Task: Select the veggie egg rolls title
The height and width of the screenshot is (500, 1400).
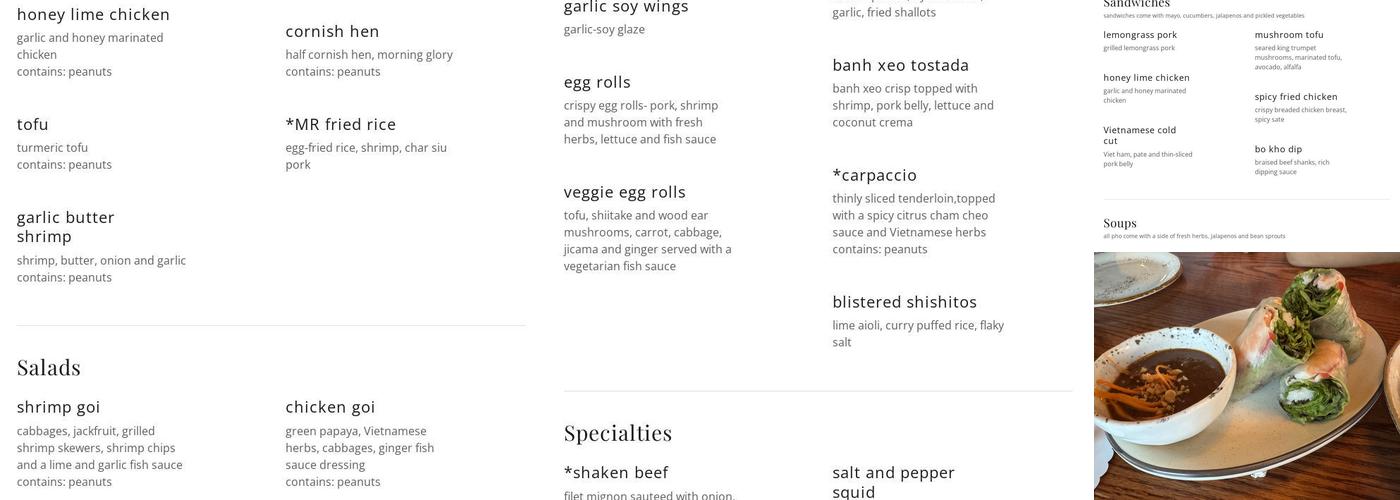Action: (x=626, y=192)
